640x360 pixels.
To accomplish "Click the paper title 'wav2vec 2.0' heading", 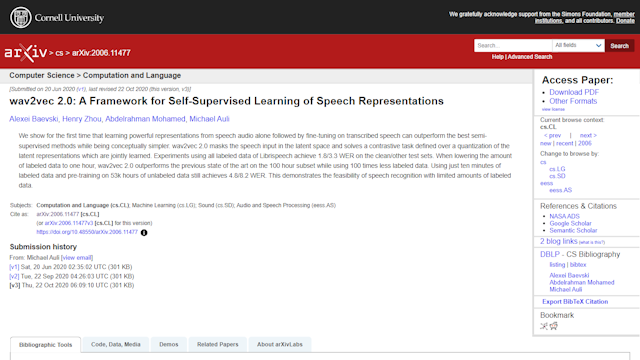I will pos(226,101).
